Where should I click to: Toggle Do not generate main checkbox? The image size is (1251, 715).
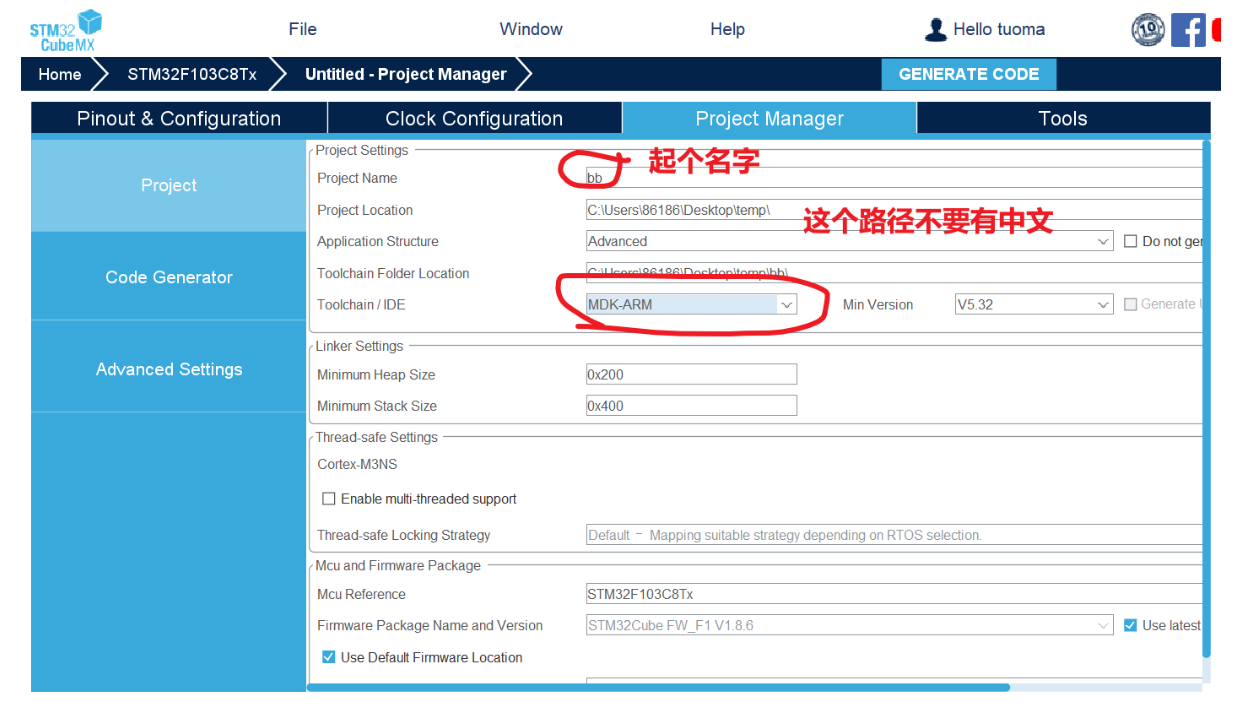1131,241
